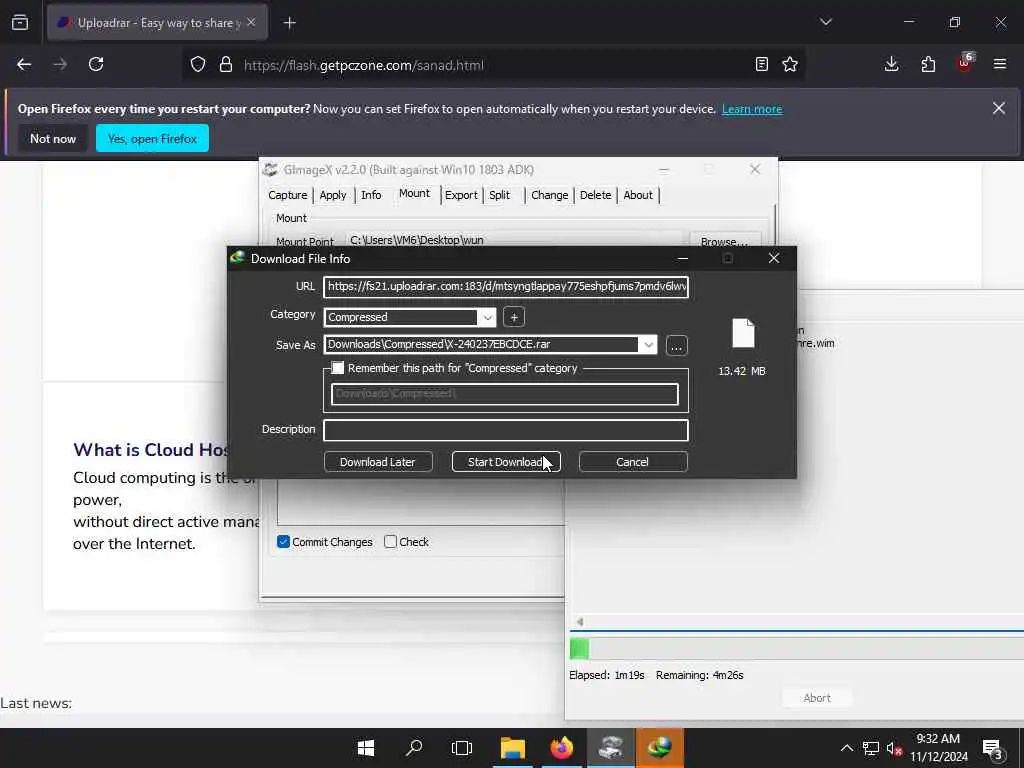Open the extensions puzzle icon
The width and height of the screenshot is (1024, 768).
coord(928,65)
